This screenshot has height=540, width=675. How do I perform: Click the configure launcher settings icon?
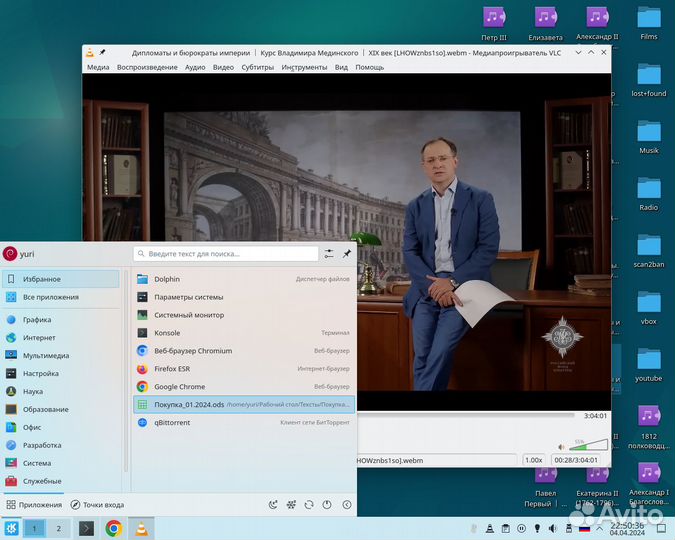click(x=329, y=254)
